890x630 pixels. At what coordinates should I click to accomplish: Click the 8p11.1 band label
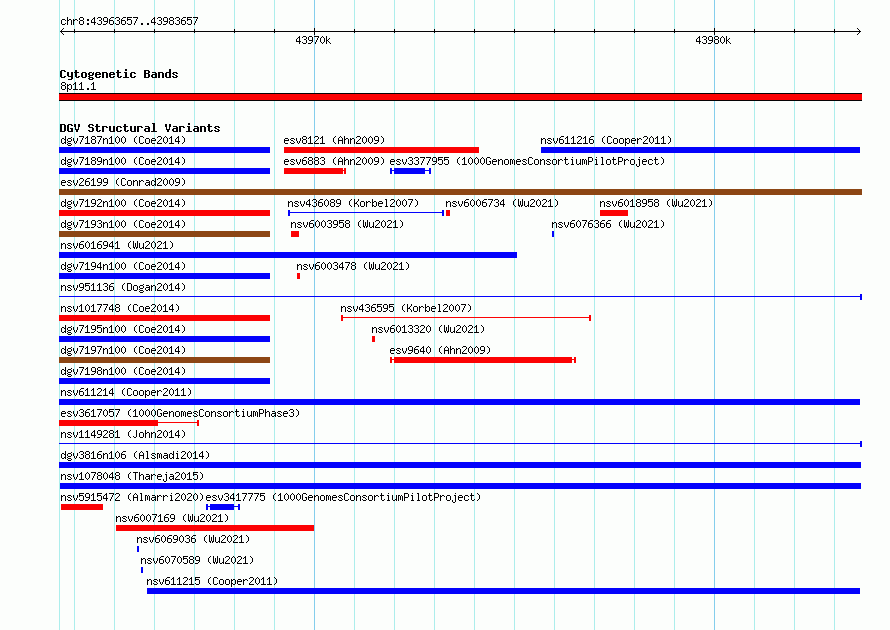[x=78, y=86]
